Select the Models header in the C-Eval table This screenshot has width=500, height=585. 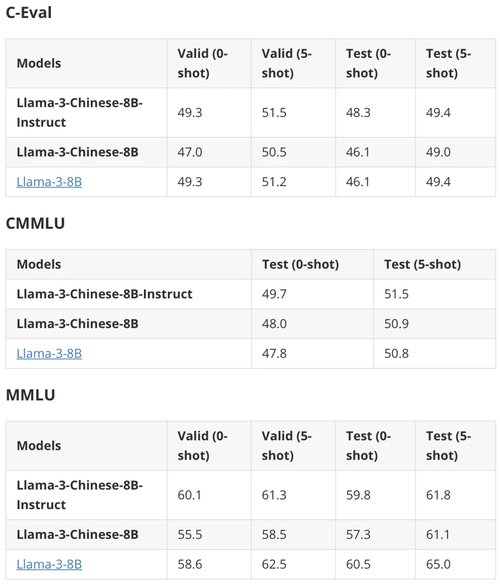coord(39,63)
